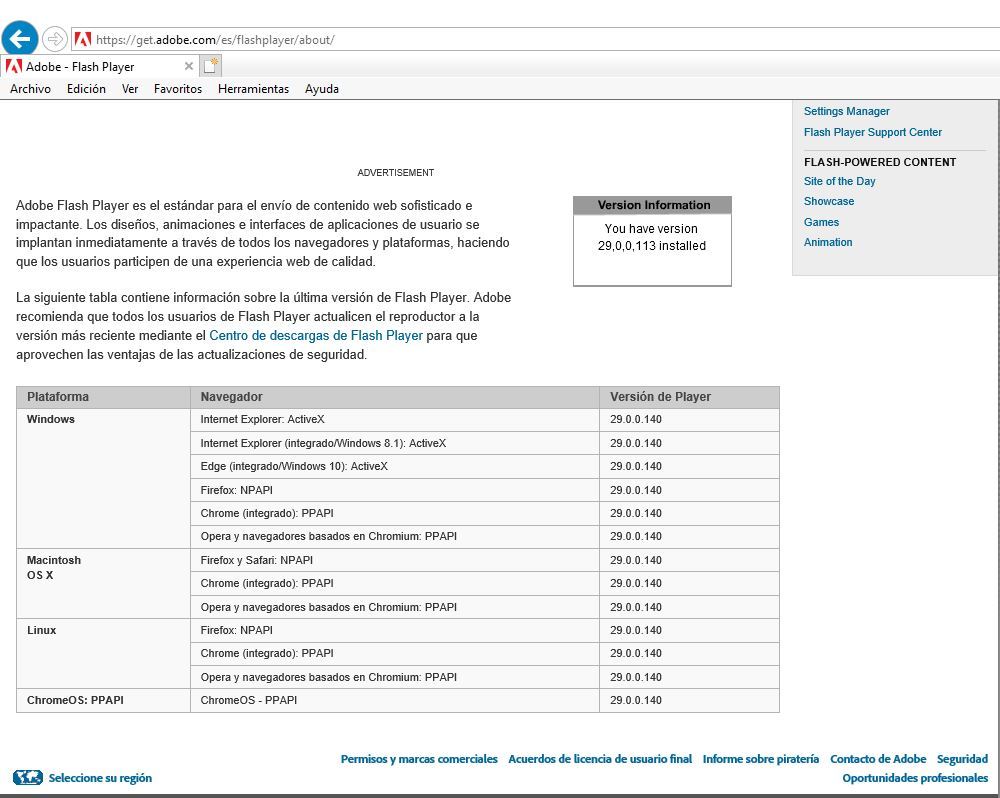Open the Archivo menu
This screenshot has width=1000, height=798.
(30, 89)
